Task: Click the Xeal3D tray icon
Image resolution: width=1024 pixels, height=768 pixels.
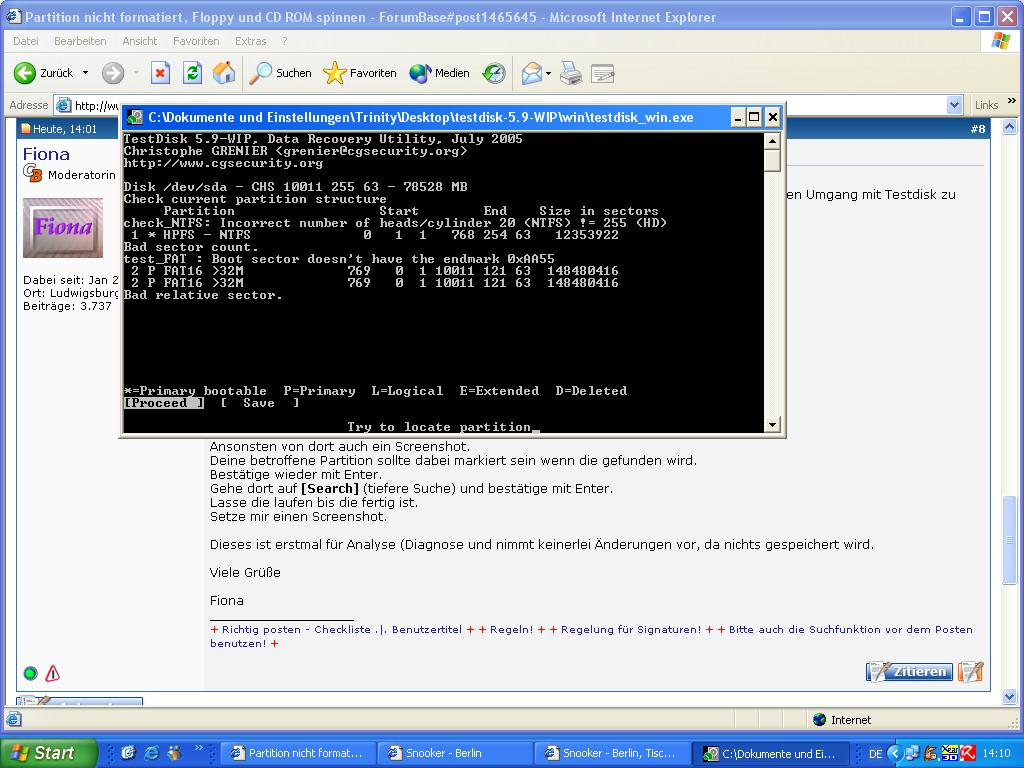Action: point(950,753)
